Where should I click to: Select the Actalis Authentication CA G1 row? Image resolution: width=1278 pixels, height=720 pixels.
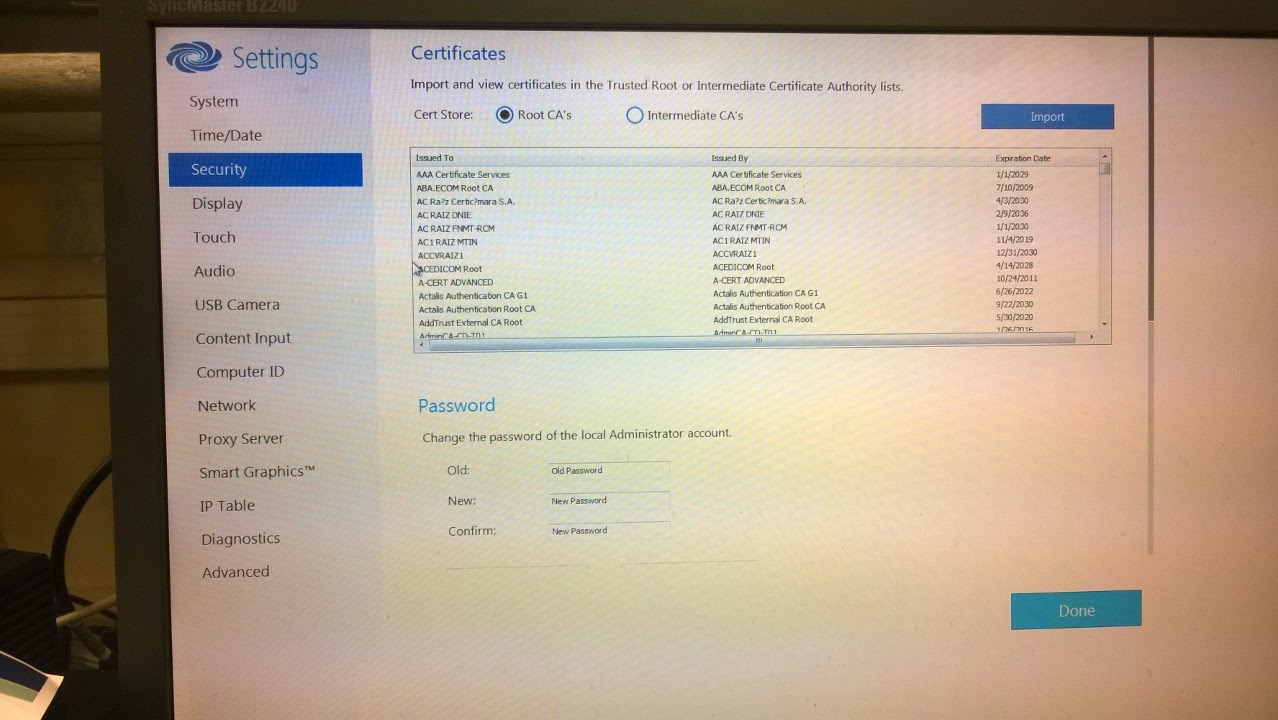coord(755,295)
